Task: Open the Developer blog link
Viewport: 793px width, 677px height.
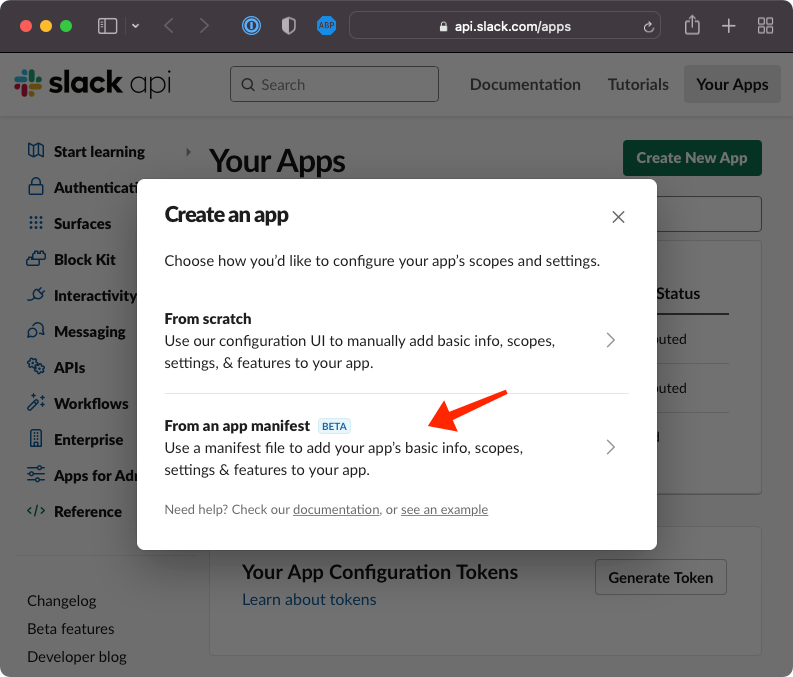Action: (76, 656)
